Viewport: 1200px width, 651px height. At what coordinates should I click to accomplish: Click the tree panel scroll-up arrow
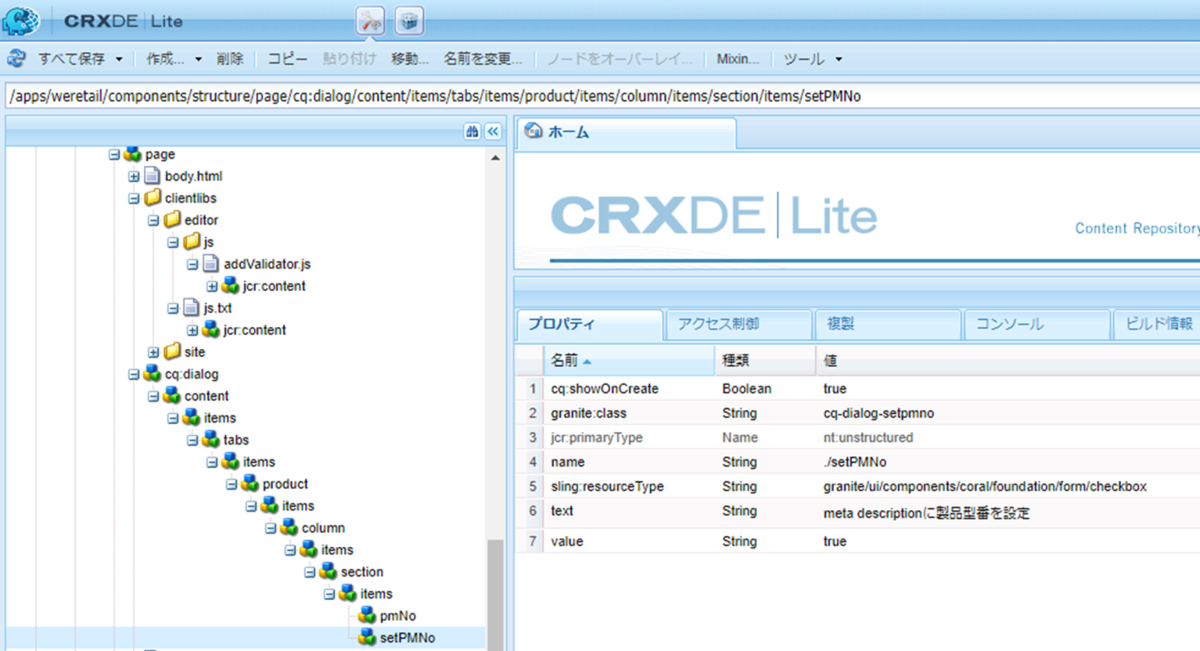[495, 157]
